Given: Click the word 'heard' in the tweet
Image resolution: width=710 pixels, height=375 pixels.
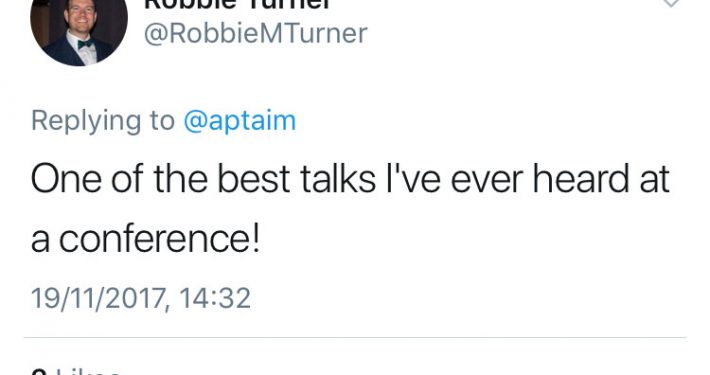Looking at the screenshot, I should 581,179.
